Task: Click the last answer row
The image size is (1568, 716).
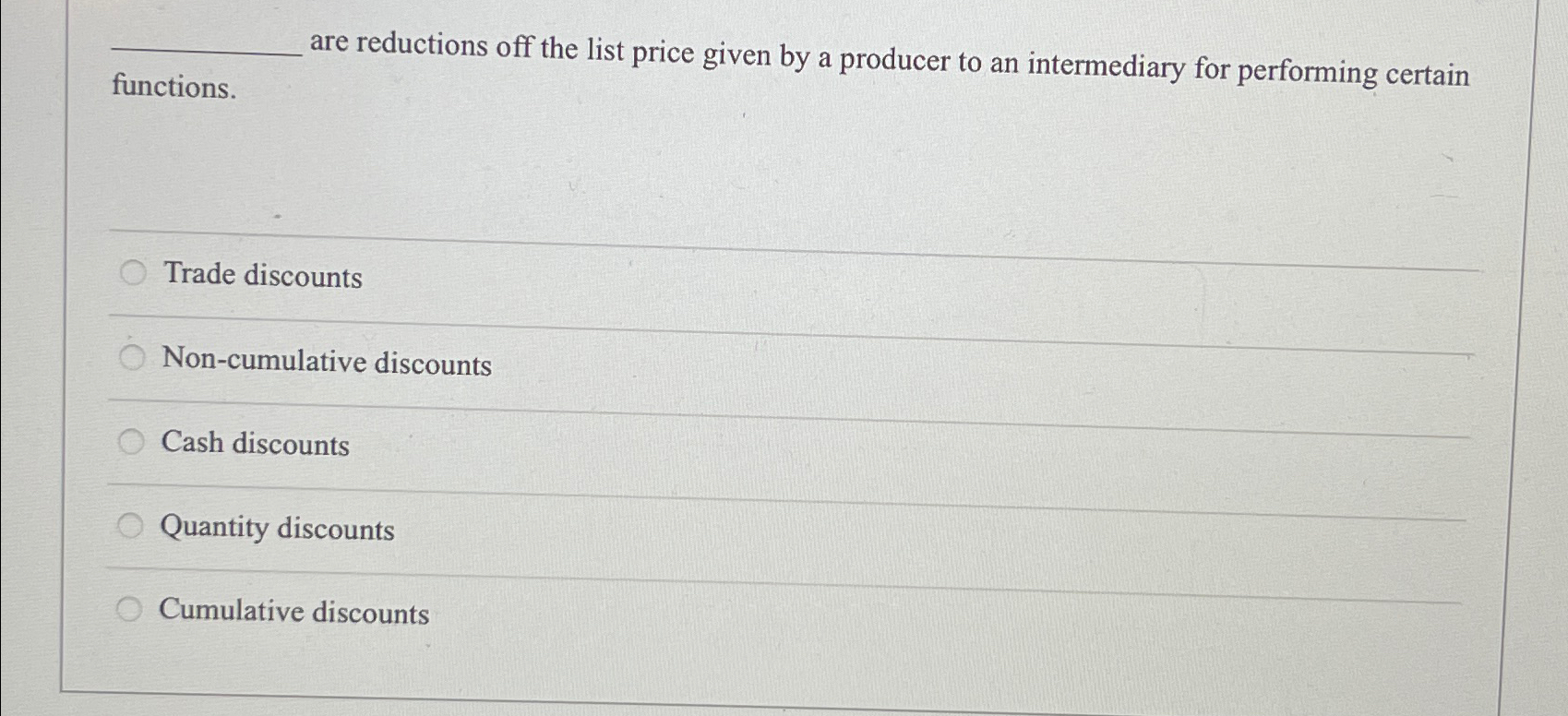Action: (x=646, y=609)
